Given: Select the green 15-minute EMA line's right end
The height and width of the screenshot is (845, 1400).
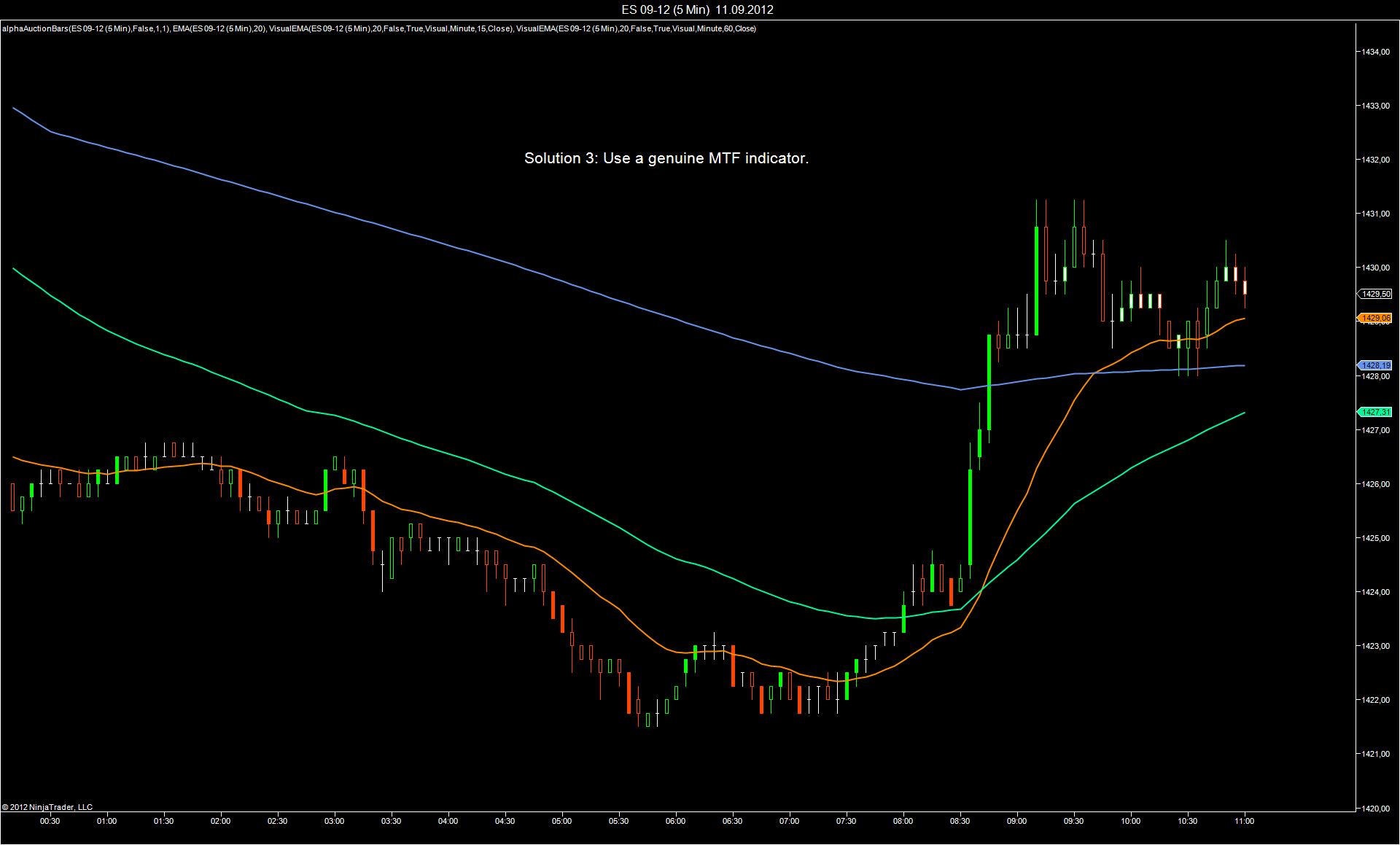Looking at the screenshot, I should point(1243,413).
